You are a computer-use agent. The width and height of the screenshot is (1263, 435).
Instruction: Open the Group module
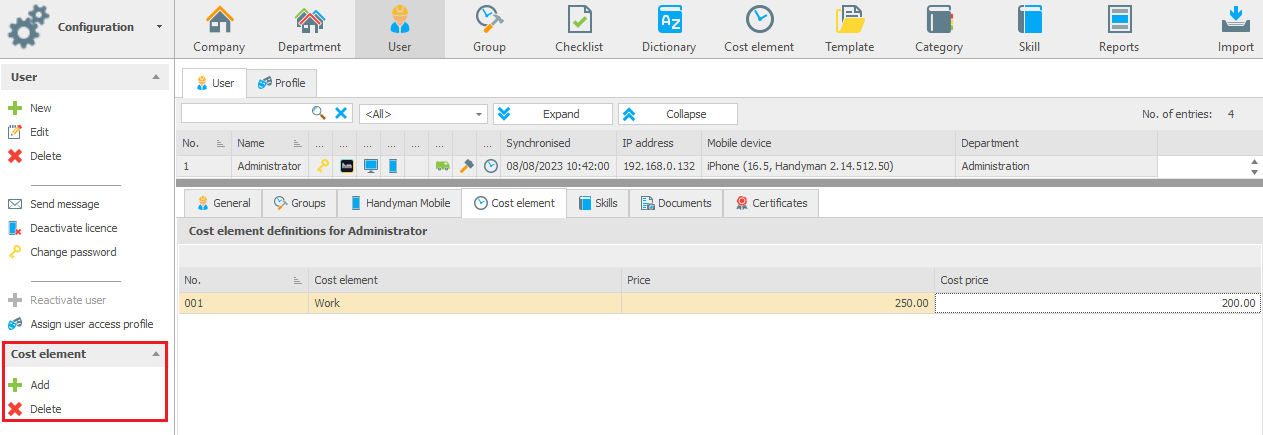489,29
